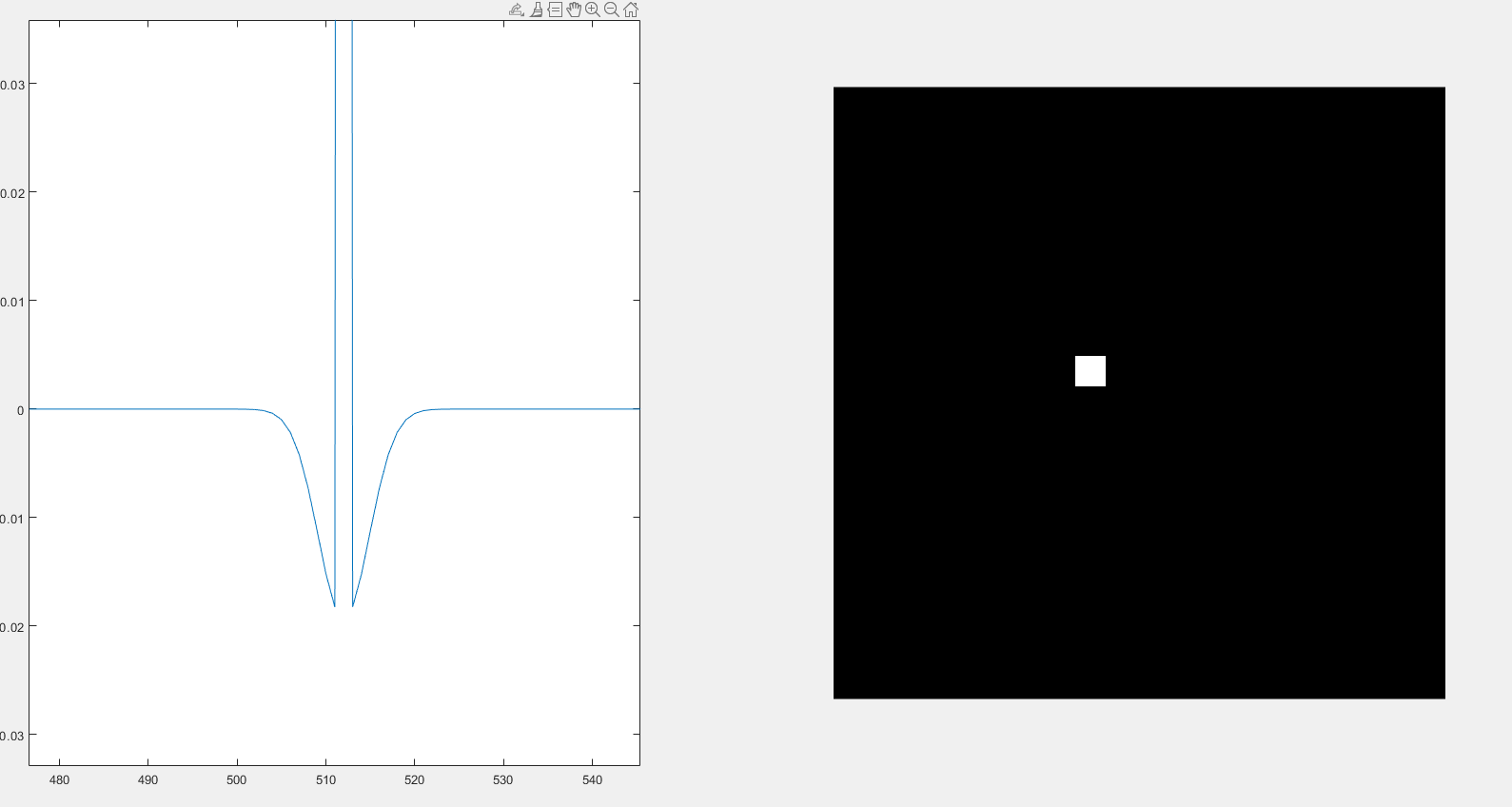Restore view with the home icon
Viewport: 1512px width, 807px height.
point(631,10)
